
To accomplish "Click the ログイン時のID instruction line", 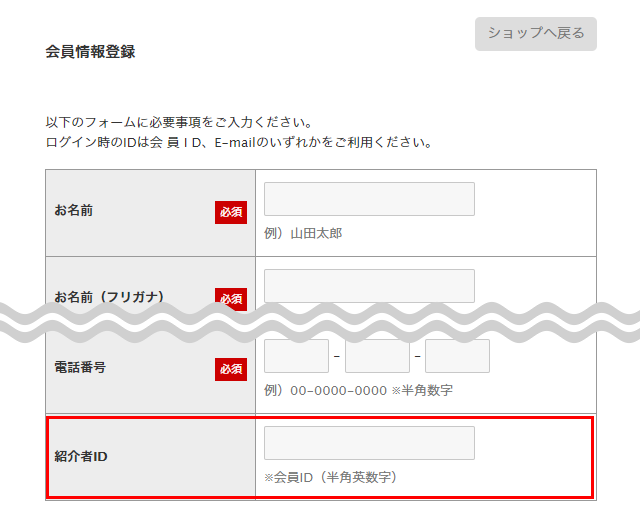I will click(238, 142).
